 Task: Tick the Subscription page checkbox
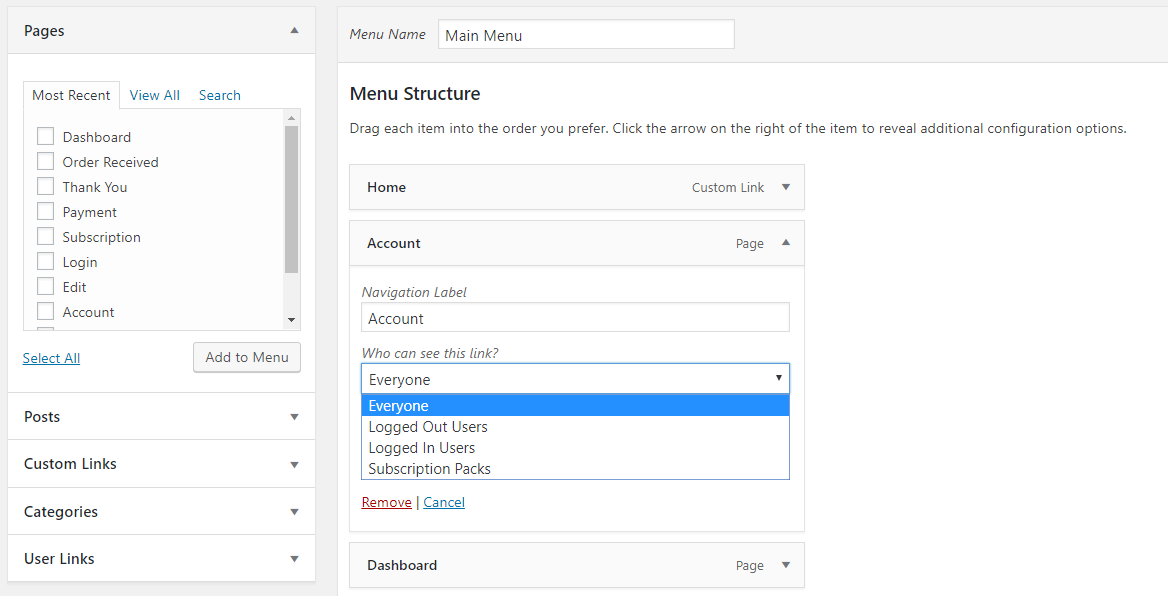point(45,237)
